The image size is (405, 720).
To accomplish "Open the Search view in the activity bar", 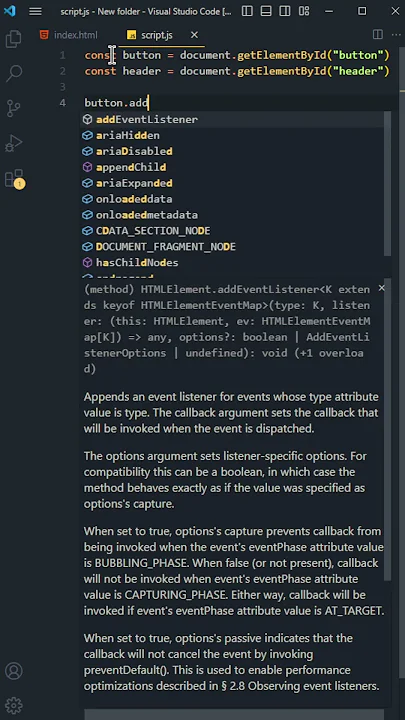I will (14, 73).
